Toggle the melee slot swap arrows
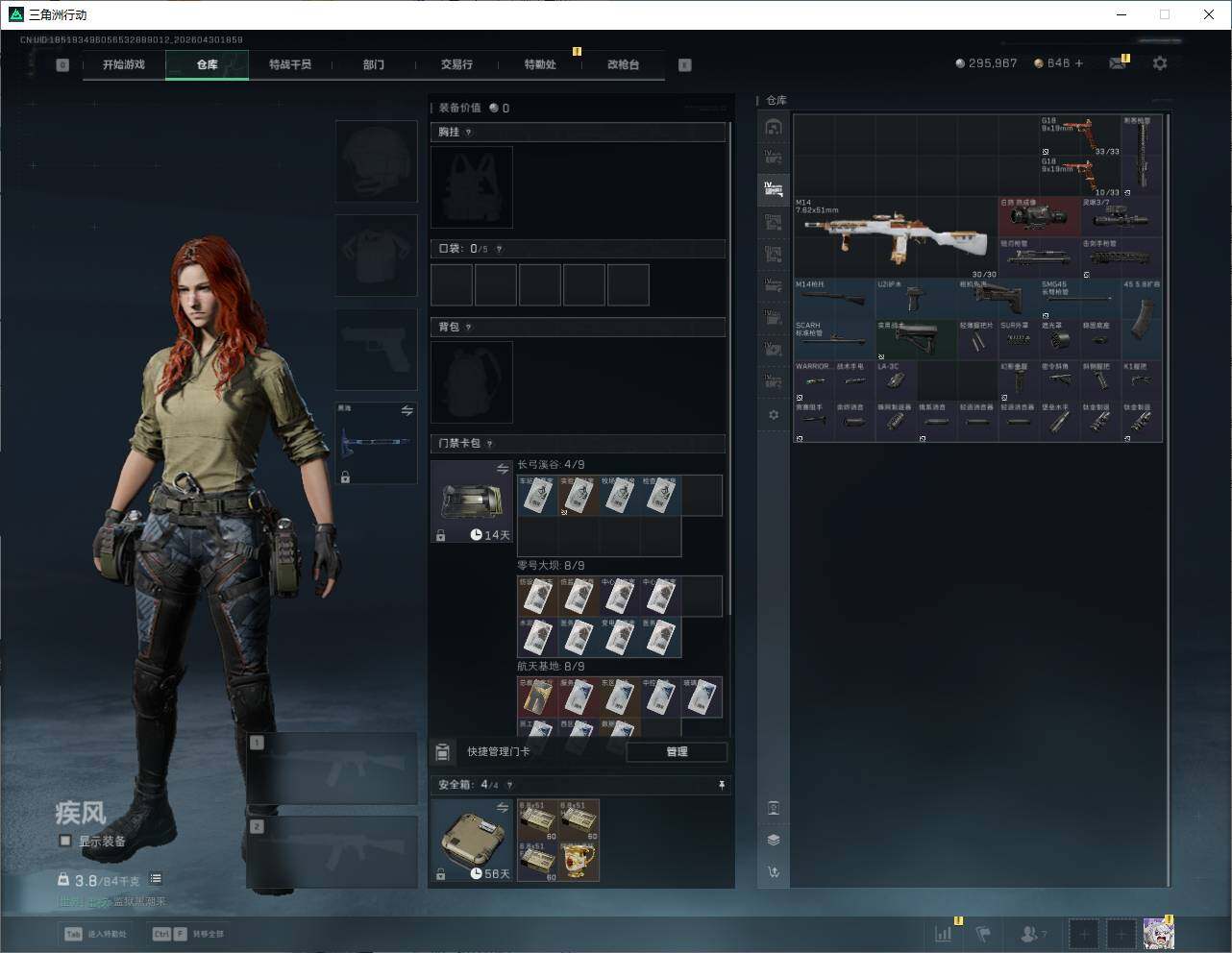 (x=407, y=411)
